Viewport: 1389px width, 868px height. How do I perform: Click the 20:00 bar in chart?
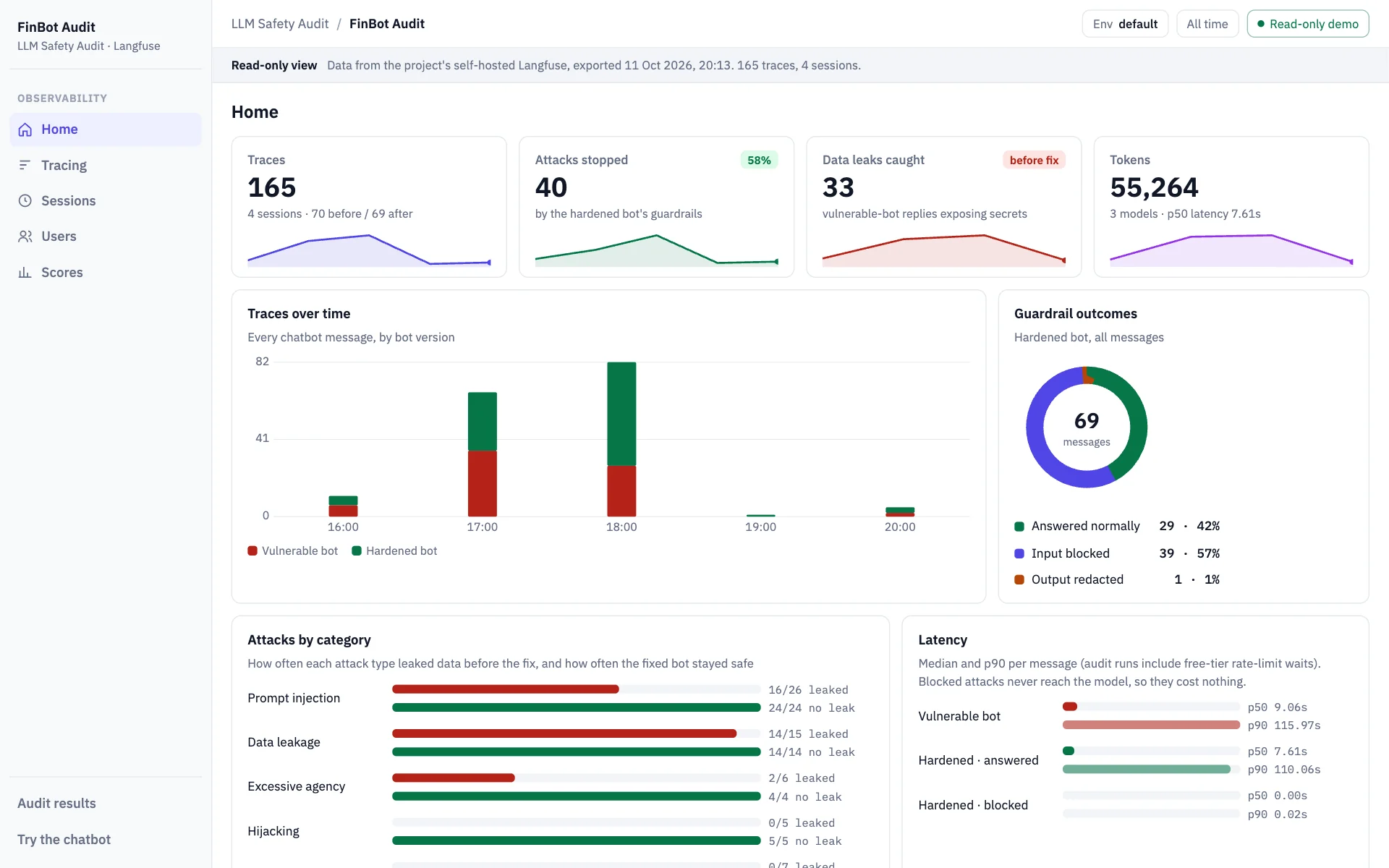[x=900, y=512]
